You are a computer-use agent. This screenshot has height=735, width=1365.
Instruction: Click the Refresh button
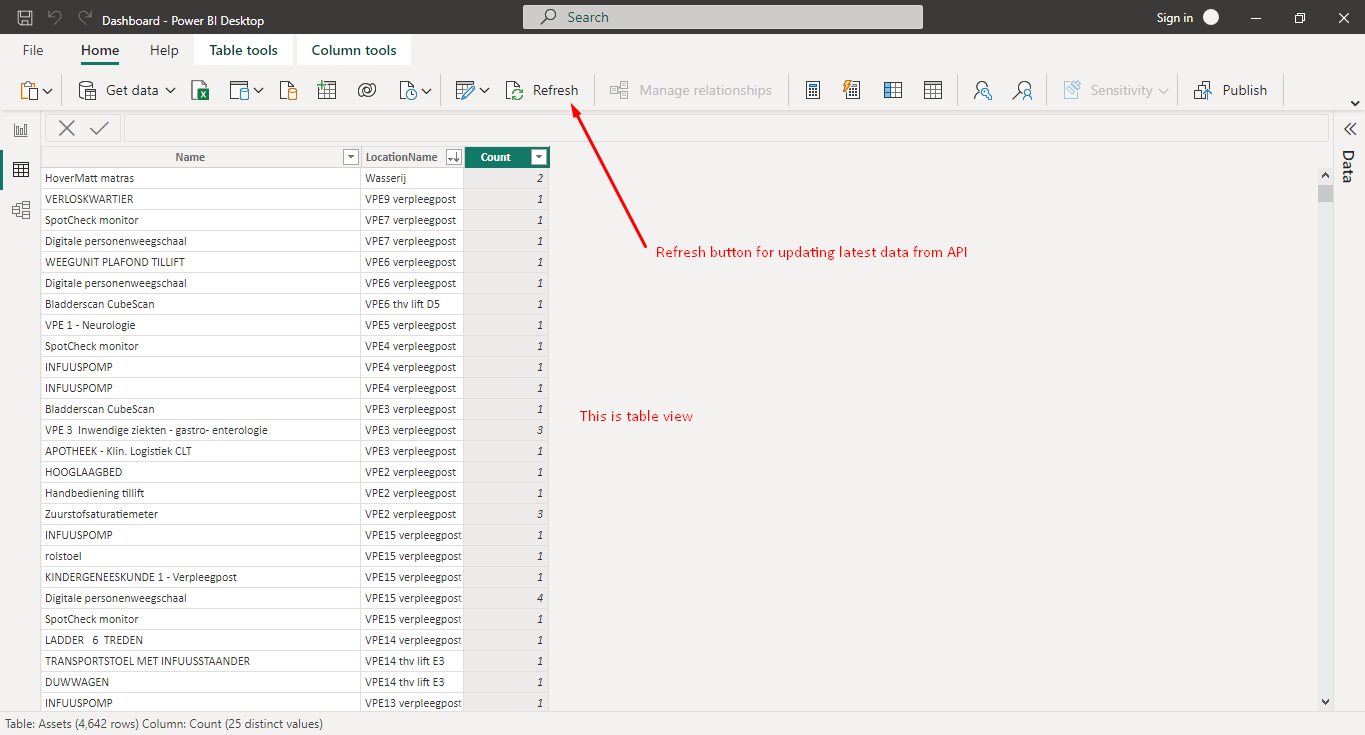543,91
